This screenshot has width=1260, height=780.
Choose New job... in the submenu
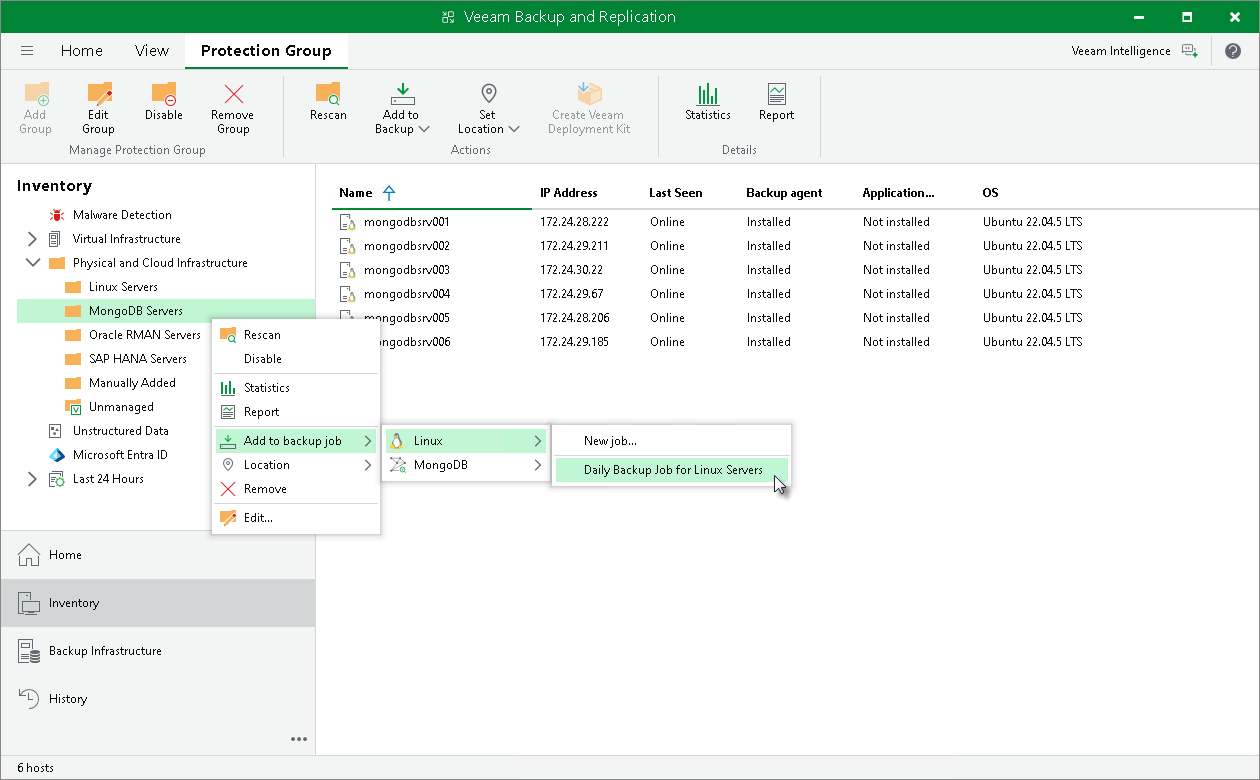point(610,441)
